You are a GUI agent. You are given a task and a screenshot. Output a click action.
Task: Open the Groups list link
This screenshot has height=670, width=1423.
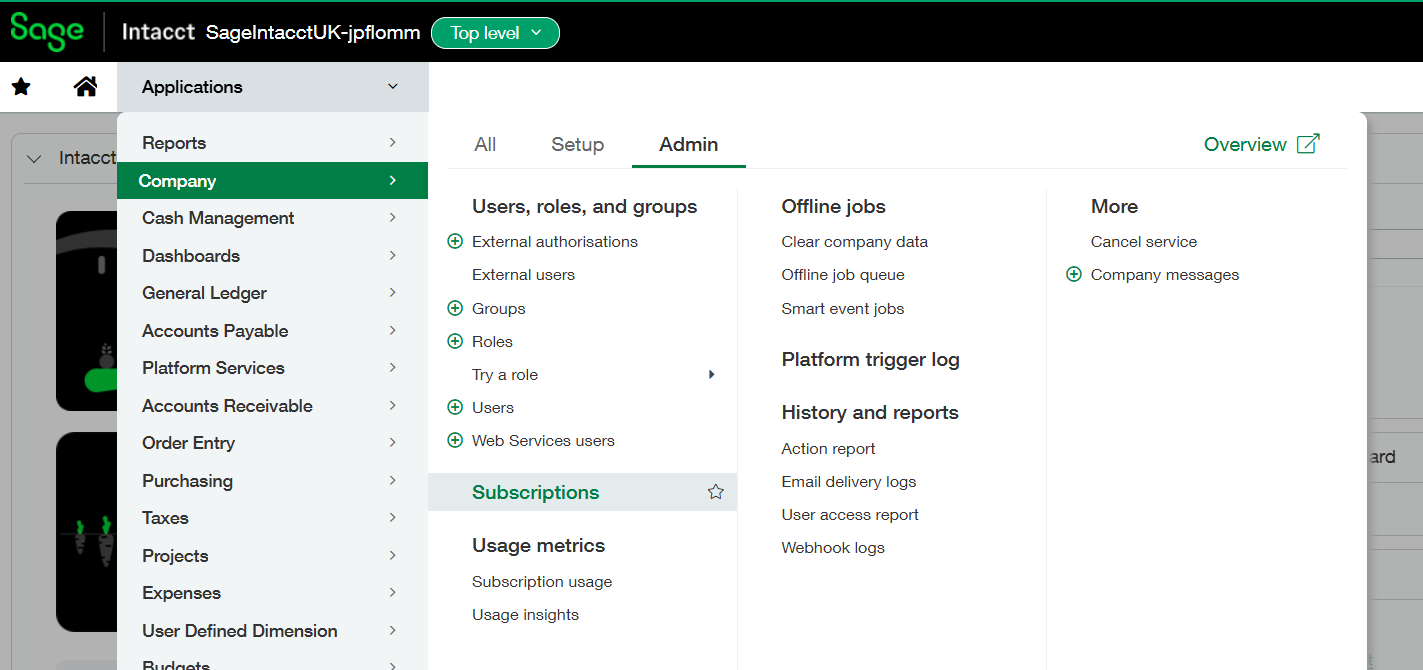(499, 309)
